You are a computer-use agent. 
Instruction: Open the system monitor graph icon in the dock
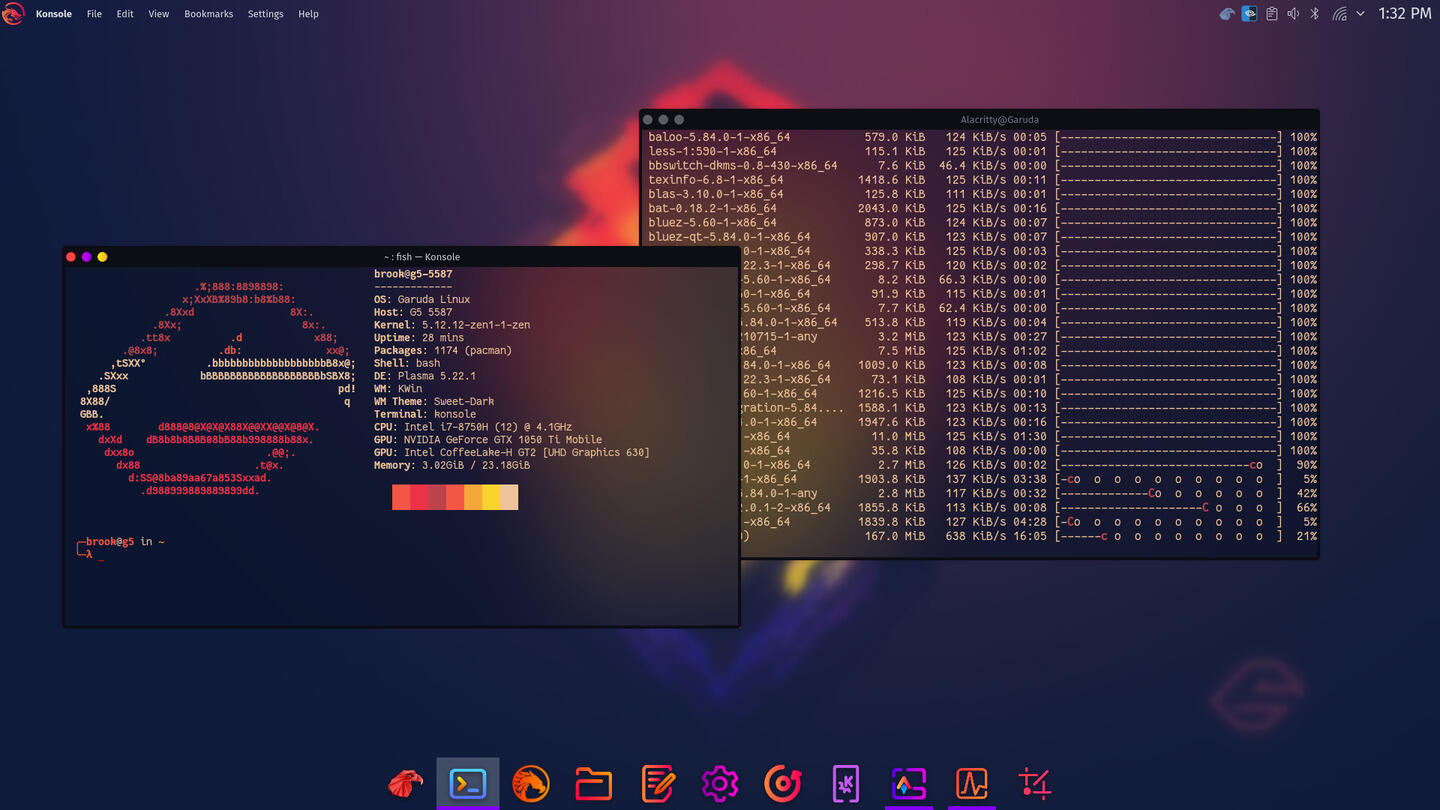[x=971, y=783]
